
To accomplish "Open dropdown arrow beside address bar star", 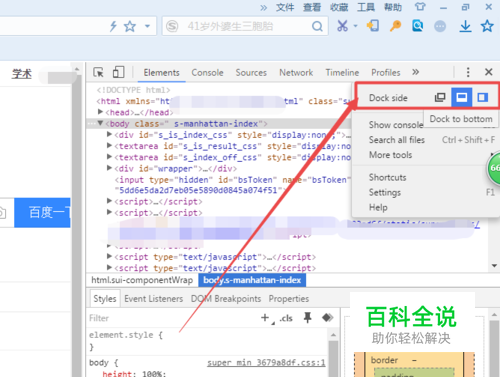I will coord(147,26).
